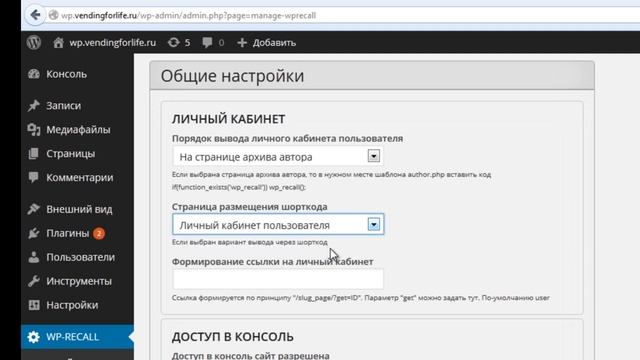Click label 'Порядок вывода личного кабинета пользователя'
This screenshot has height=360, width=640.
(x=287, y=138)
